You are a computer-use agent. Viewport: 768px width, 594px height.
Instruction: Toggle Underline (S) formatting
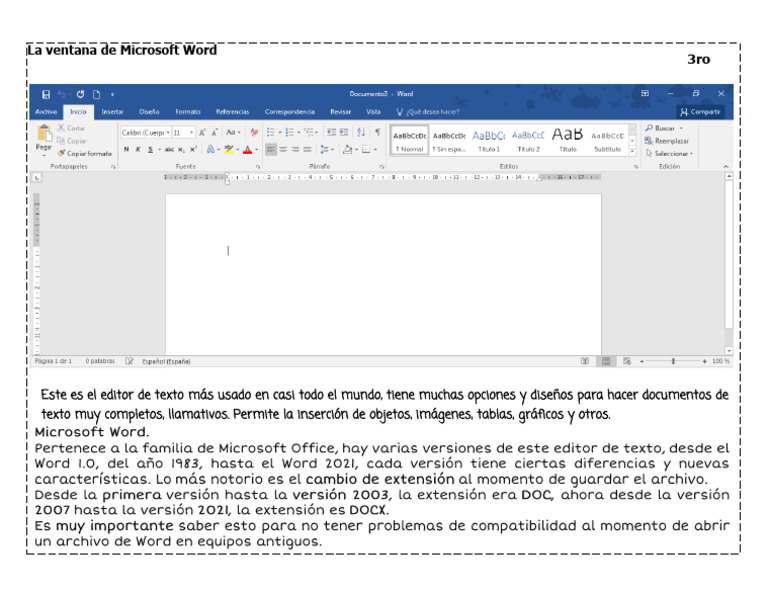(151, 149)
